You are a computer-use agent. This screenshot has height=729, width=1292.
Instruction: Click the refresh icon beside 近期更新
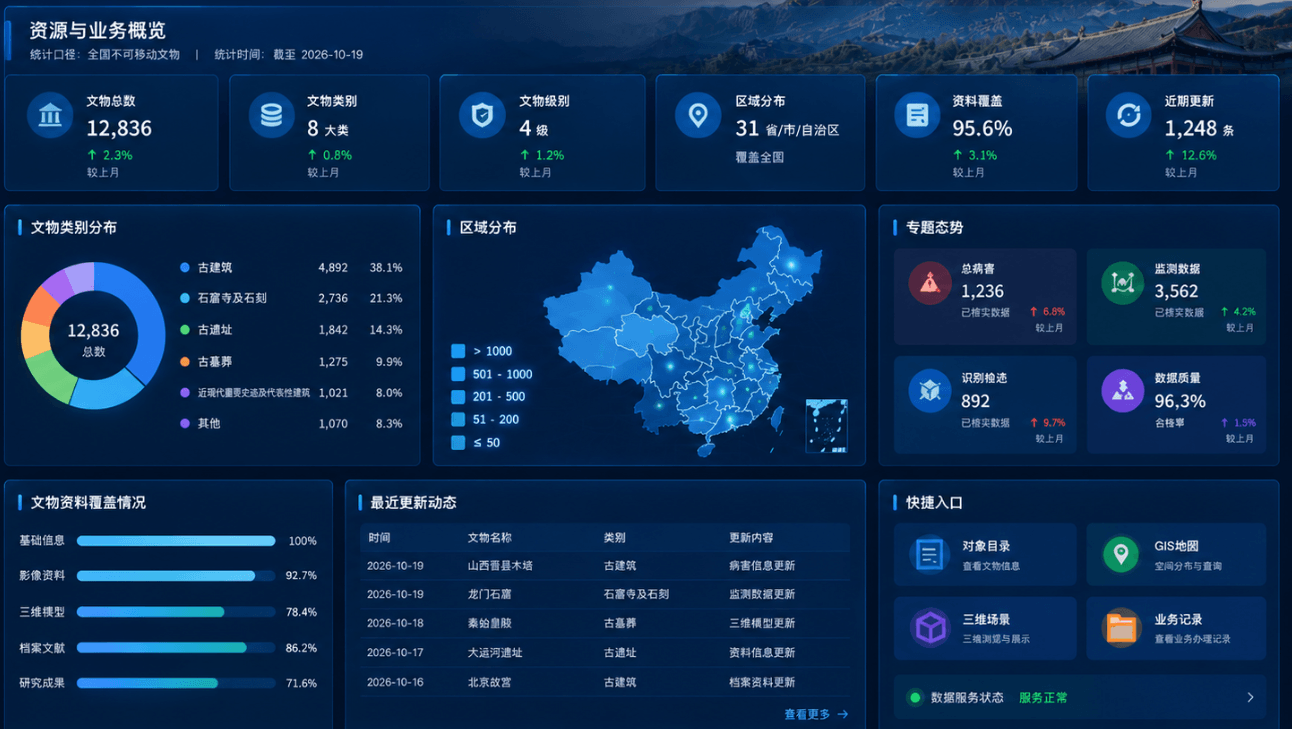point(1128,115)
